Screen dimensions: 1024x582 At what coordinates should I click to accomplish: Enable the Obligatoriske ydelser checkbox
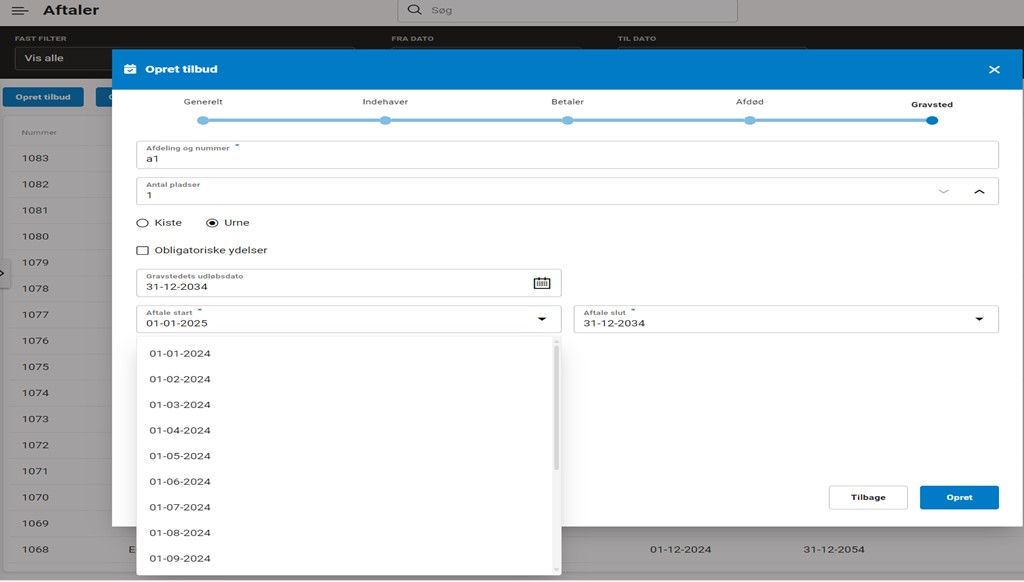[142, 250]
